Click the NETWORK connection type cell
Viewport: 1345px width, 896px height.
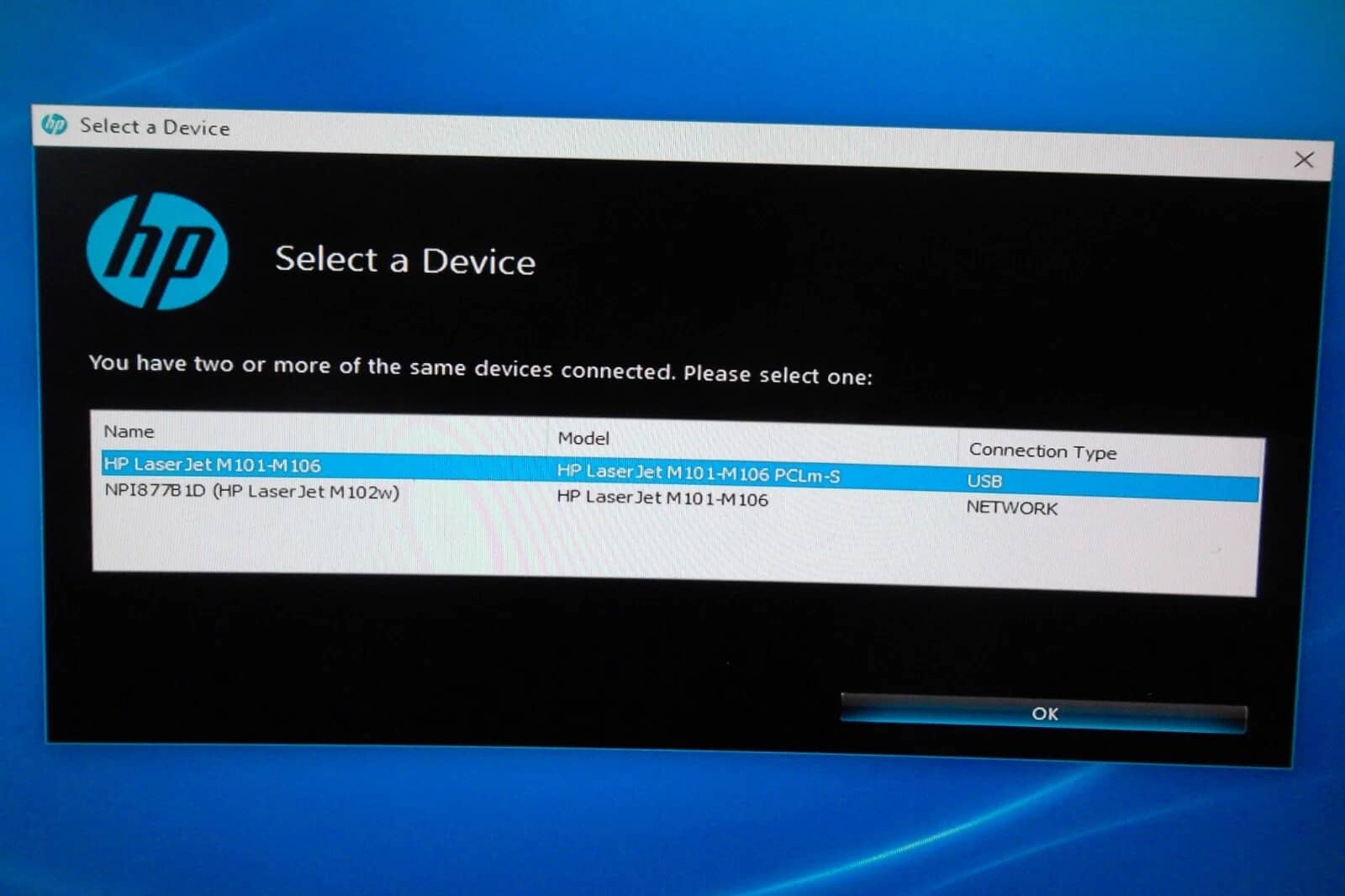tap(1012, 508)
